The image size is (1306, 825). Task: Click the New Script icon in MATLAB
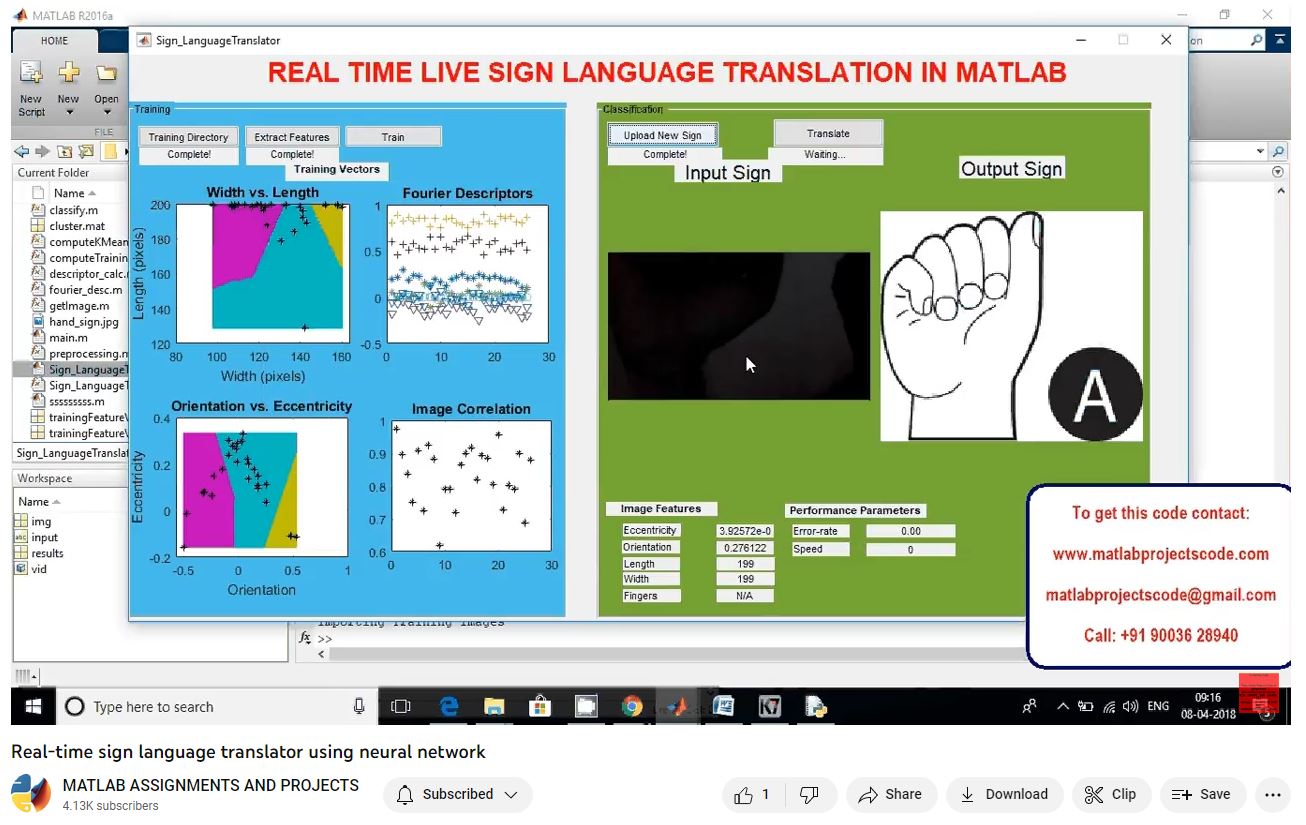pyautogui.click(x=31, y=73)
